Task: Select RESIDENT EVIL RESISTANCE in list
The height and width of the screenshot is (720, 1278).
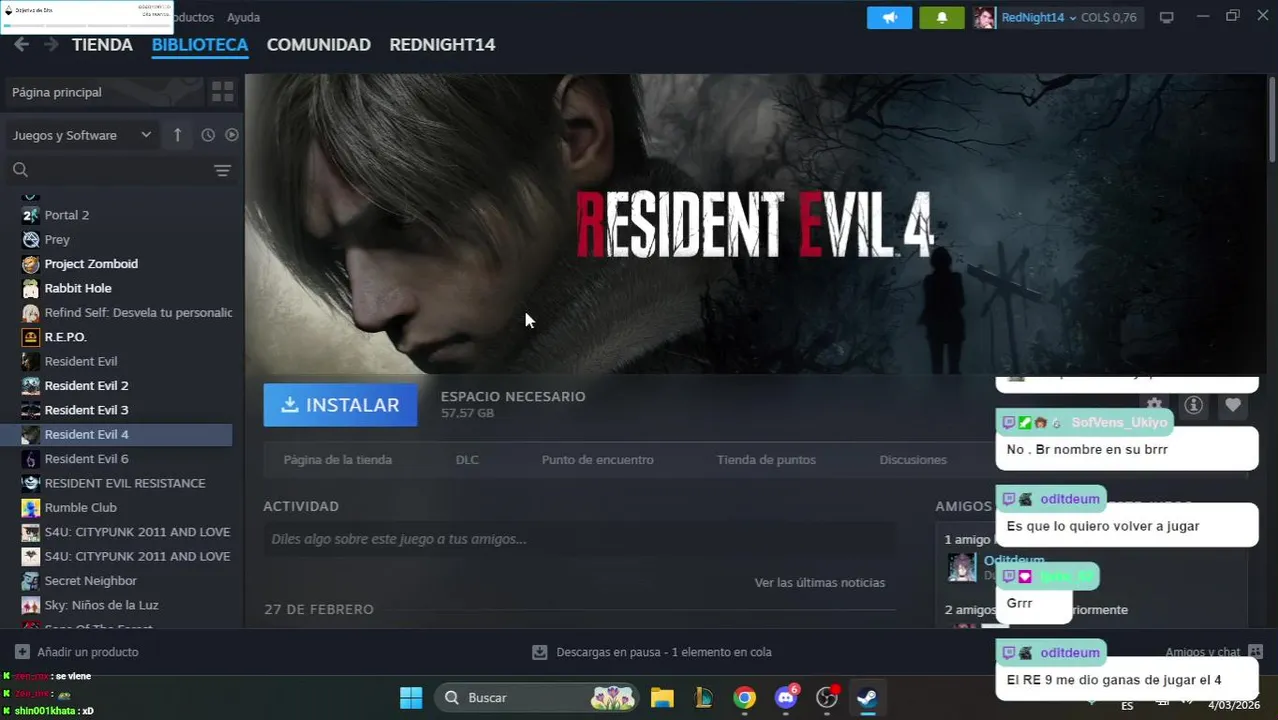Action: [126, 483]
